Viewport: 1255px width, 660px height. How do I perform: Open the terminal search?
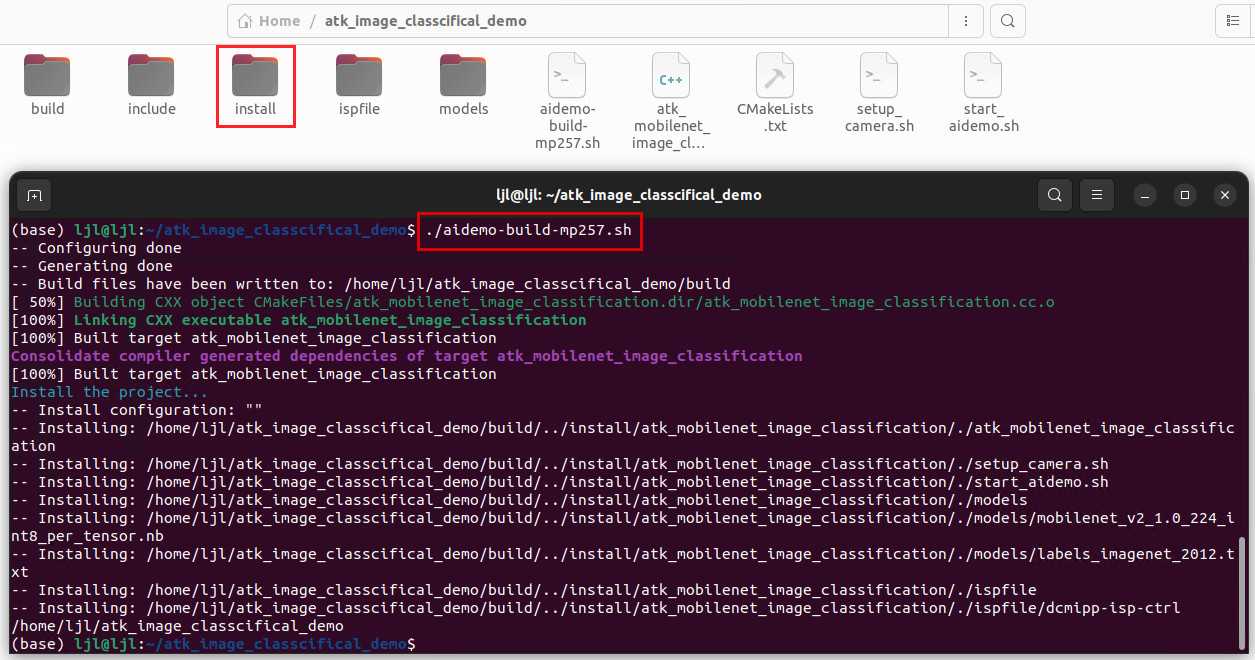point(1055,195)
